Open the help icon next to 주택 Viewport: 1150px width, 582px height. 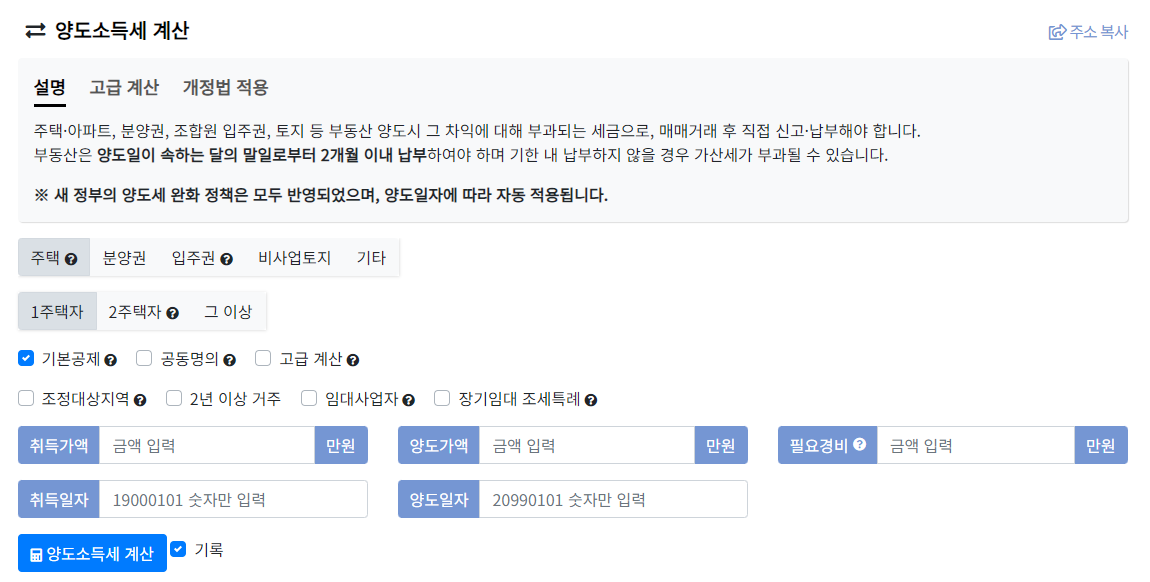point(73,257)
